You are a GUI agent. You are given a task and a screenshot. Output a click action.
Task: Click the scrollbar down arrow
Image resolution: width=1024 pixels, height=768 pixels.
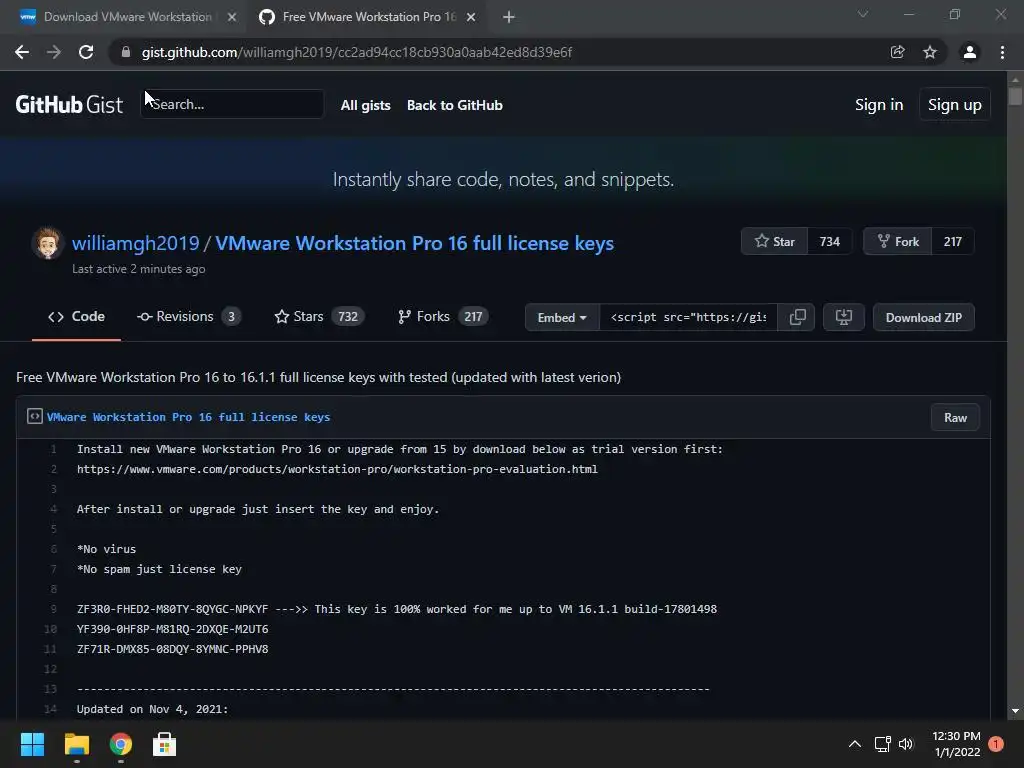point(1014,711)
